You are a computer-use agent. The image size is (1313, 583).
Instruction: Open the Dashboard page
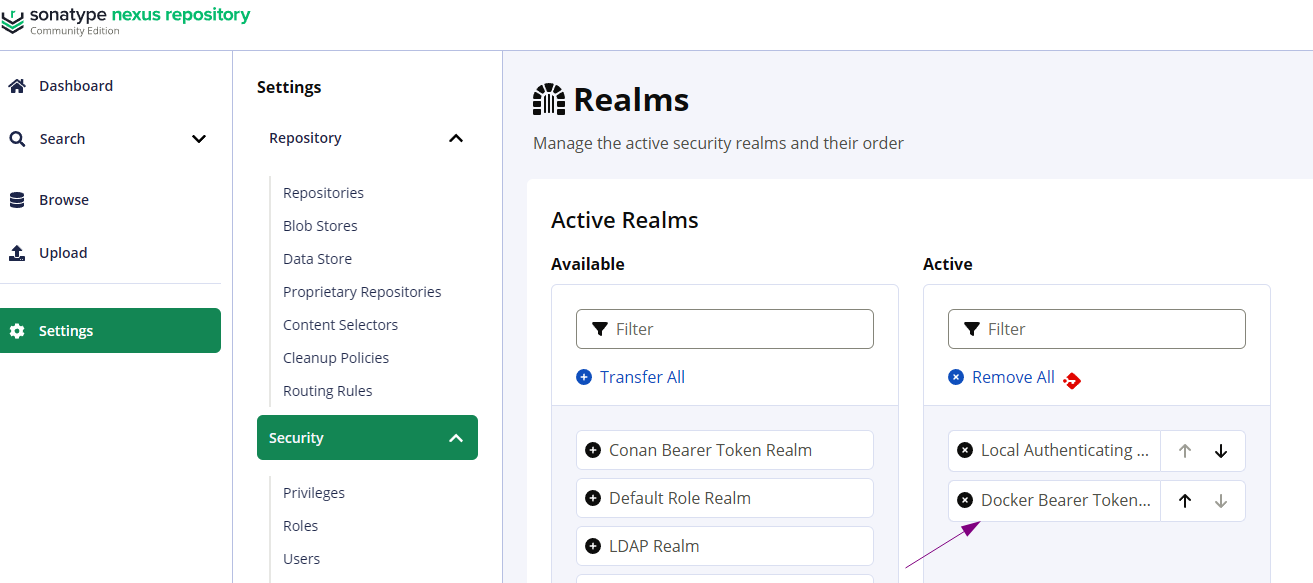75,86
